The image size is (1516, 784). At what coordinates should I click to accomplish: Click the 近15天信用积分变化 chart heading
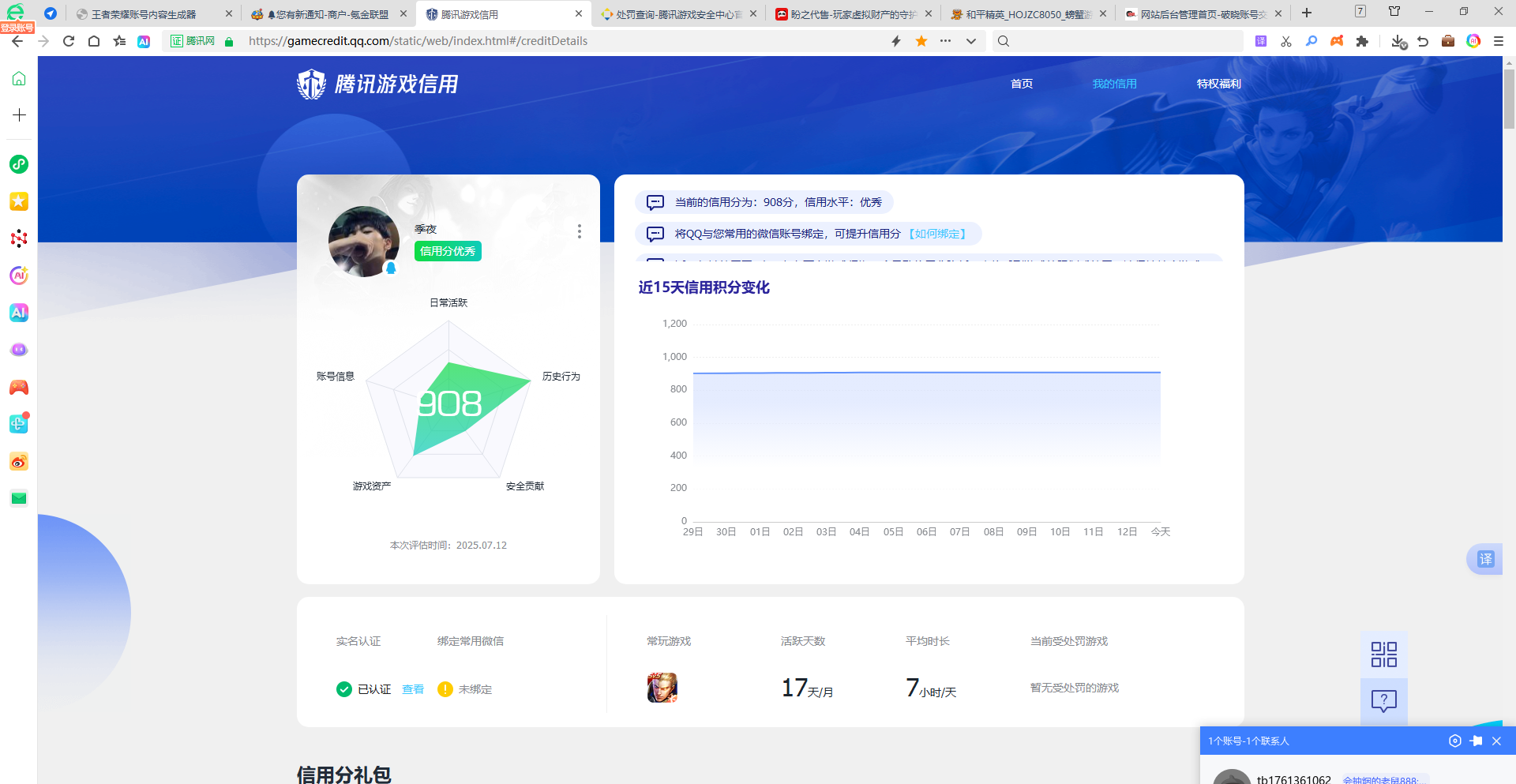(x=704, y=287)
